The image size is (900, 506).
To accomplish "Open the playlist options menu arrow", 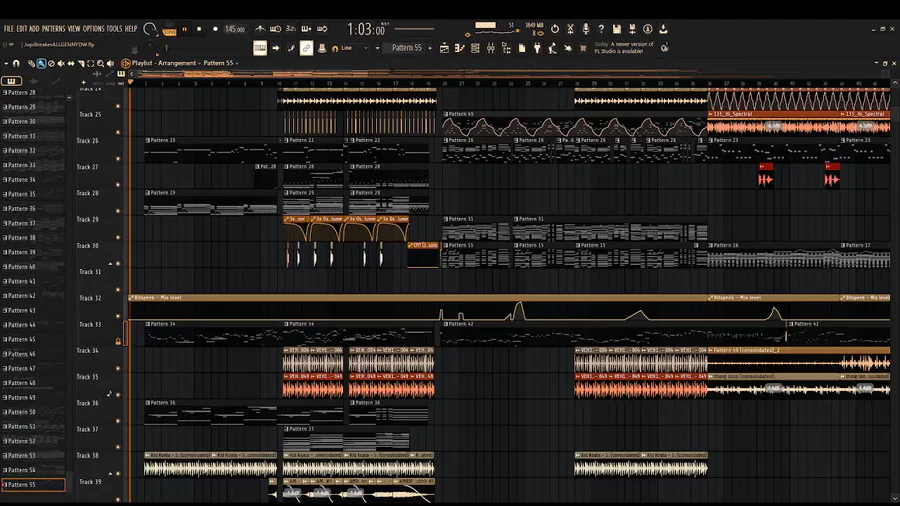I will [x=6, y=64].
